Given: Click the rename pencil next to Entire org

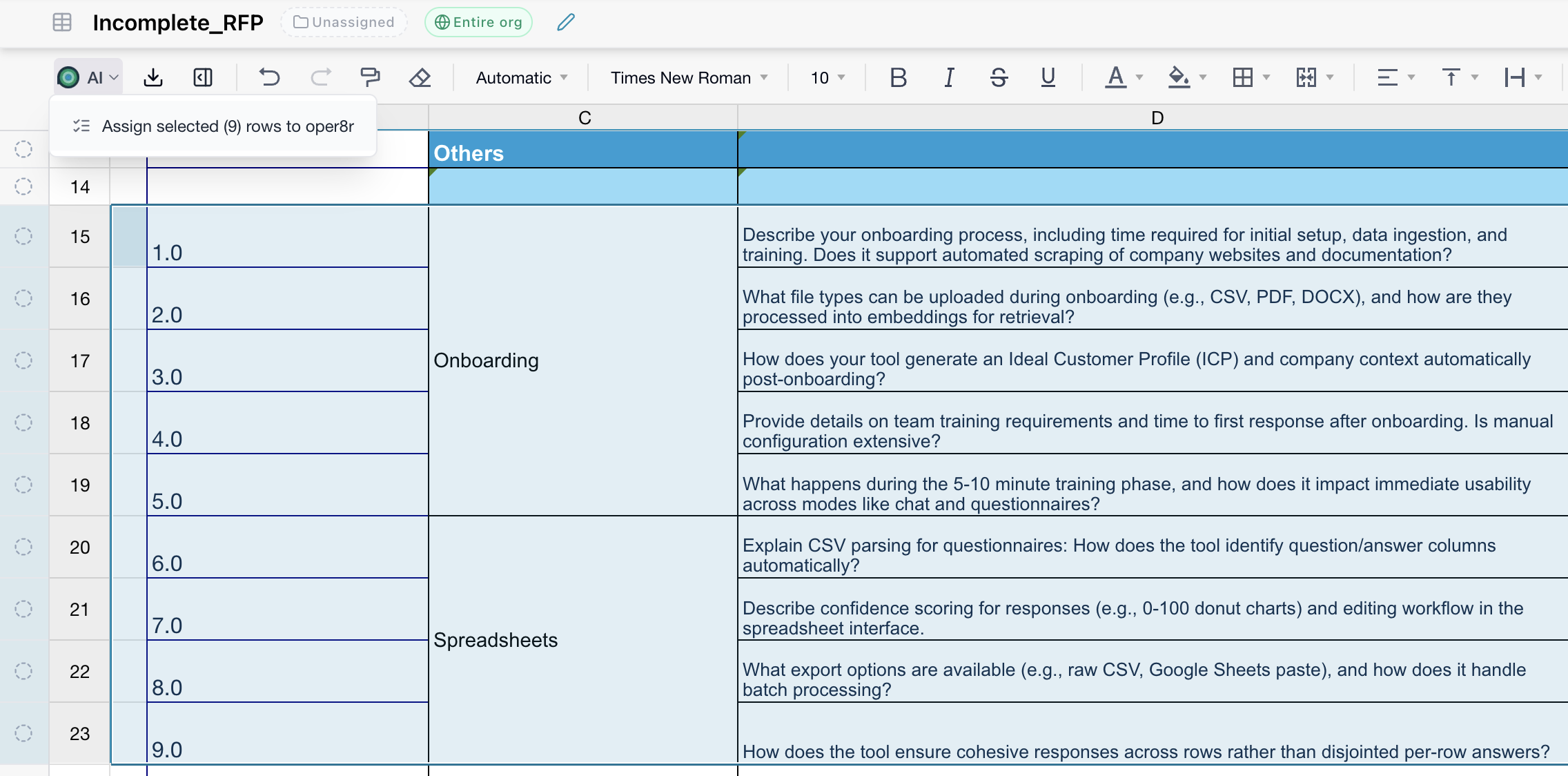Looking at the screenshot, I should (x=565, y=21).
